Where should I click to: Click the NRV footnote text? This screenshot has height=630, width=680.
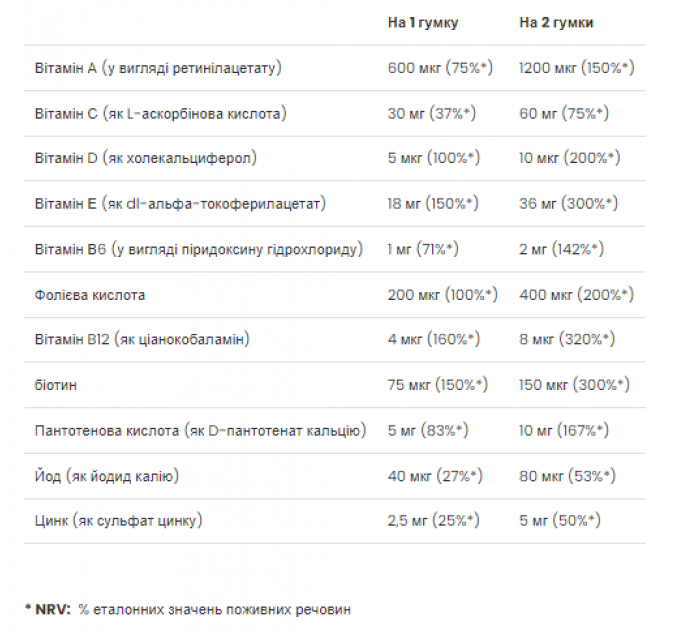[x=188, y=610]
